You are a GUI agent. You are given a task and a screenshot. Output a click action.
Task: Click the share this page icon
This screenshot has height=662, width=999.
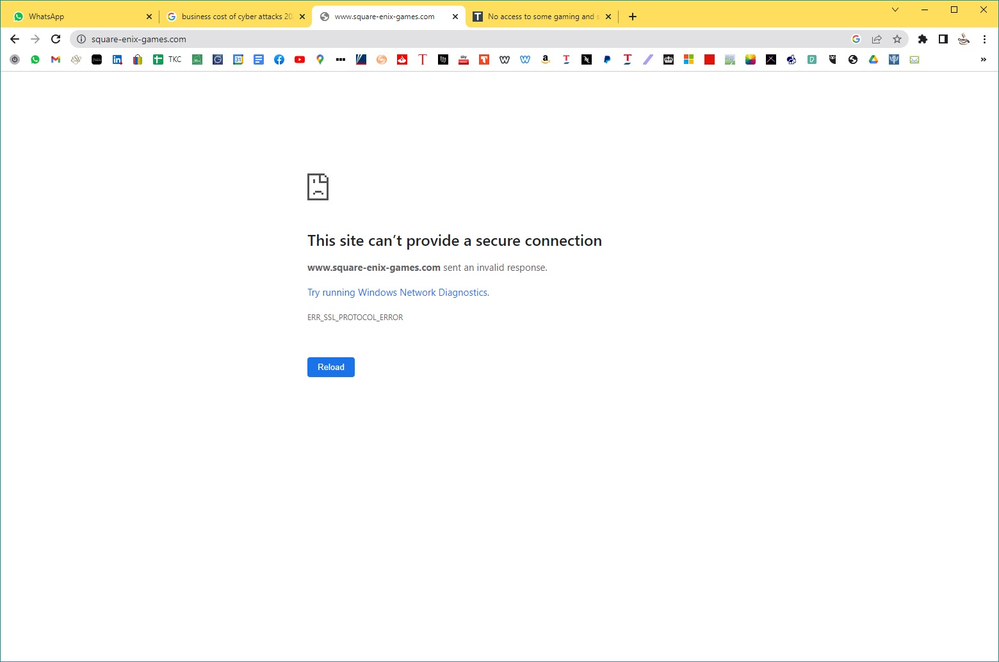click(x=877, y=39)
